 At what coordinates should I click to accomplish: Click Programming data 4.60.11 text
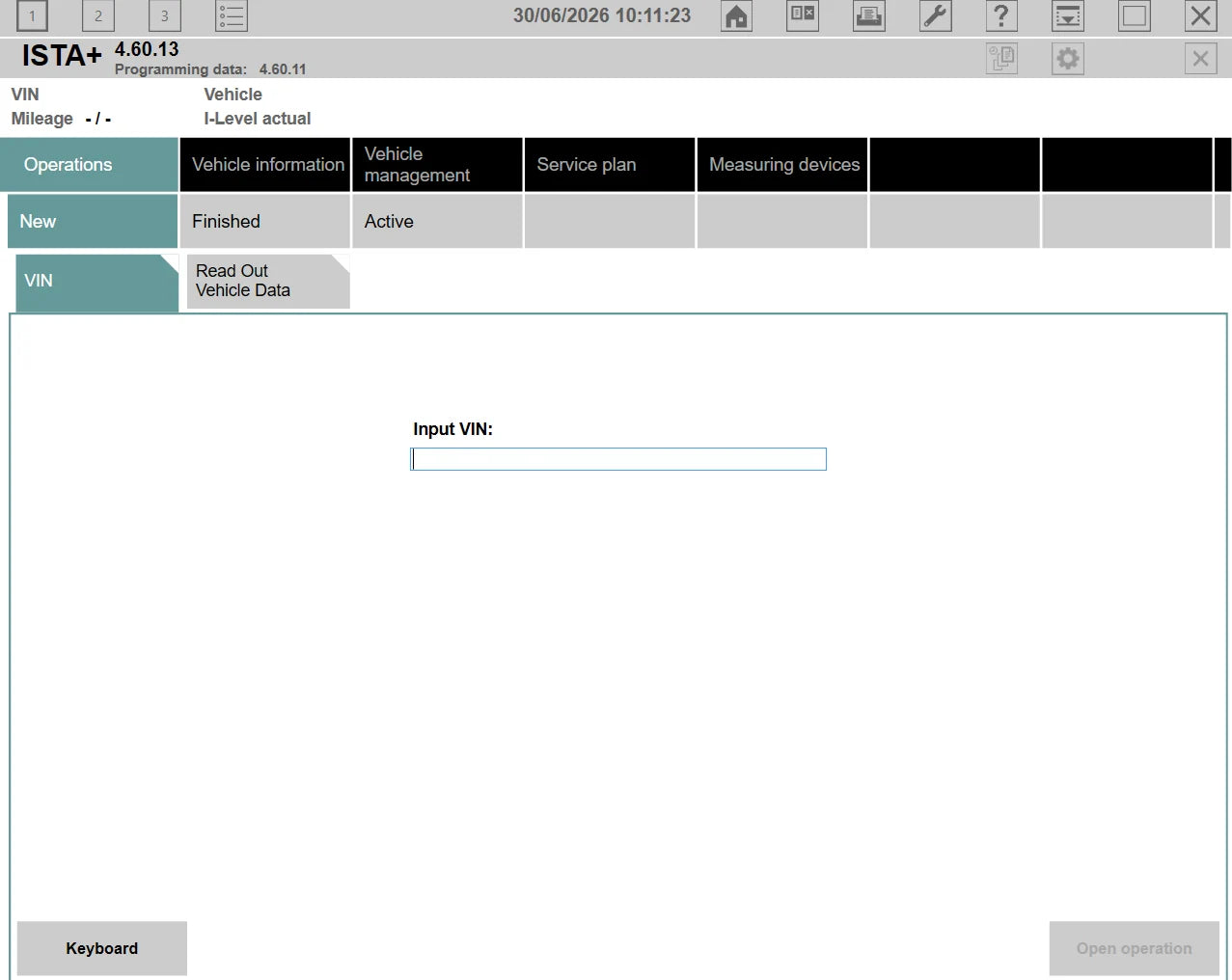pyautogui.click(x=210, y=69)
